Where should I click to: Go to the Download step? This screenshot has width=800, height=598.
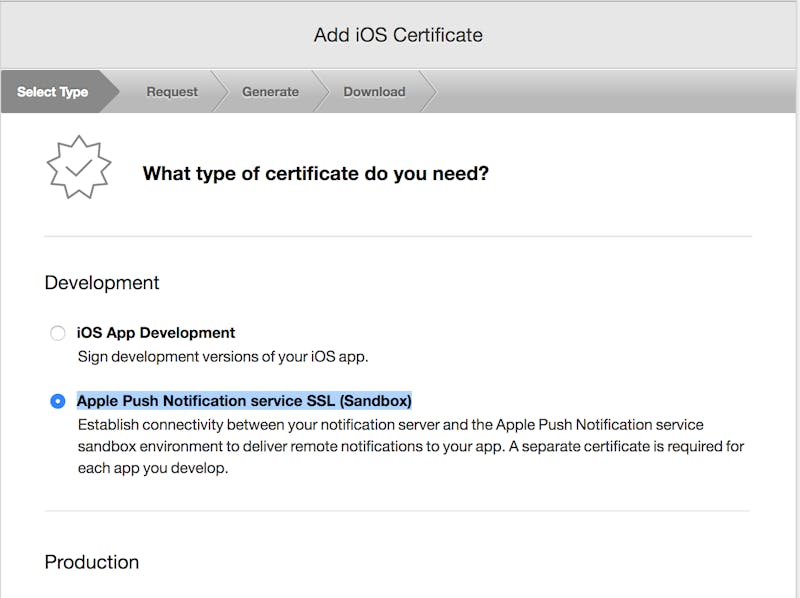[x=374, y=92]
